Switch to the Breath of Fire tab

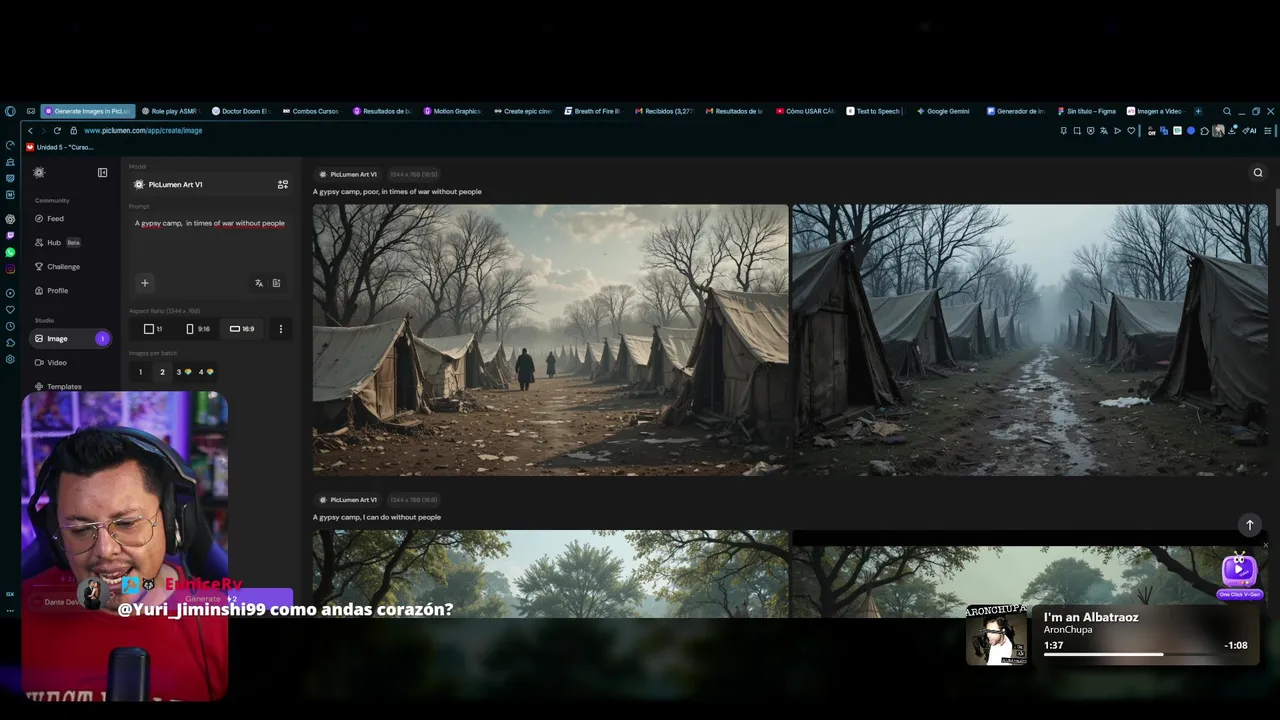click(592, 111)
